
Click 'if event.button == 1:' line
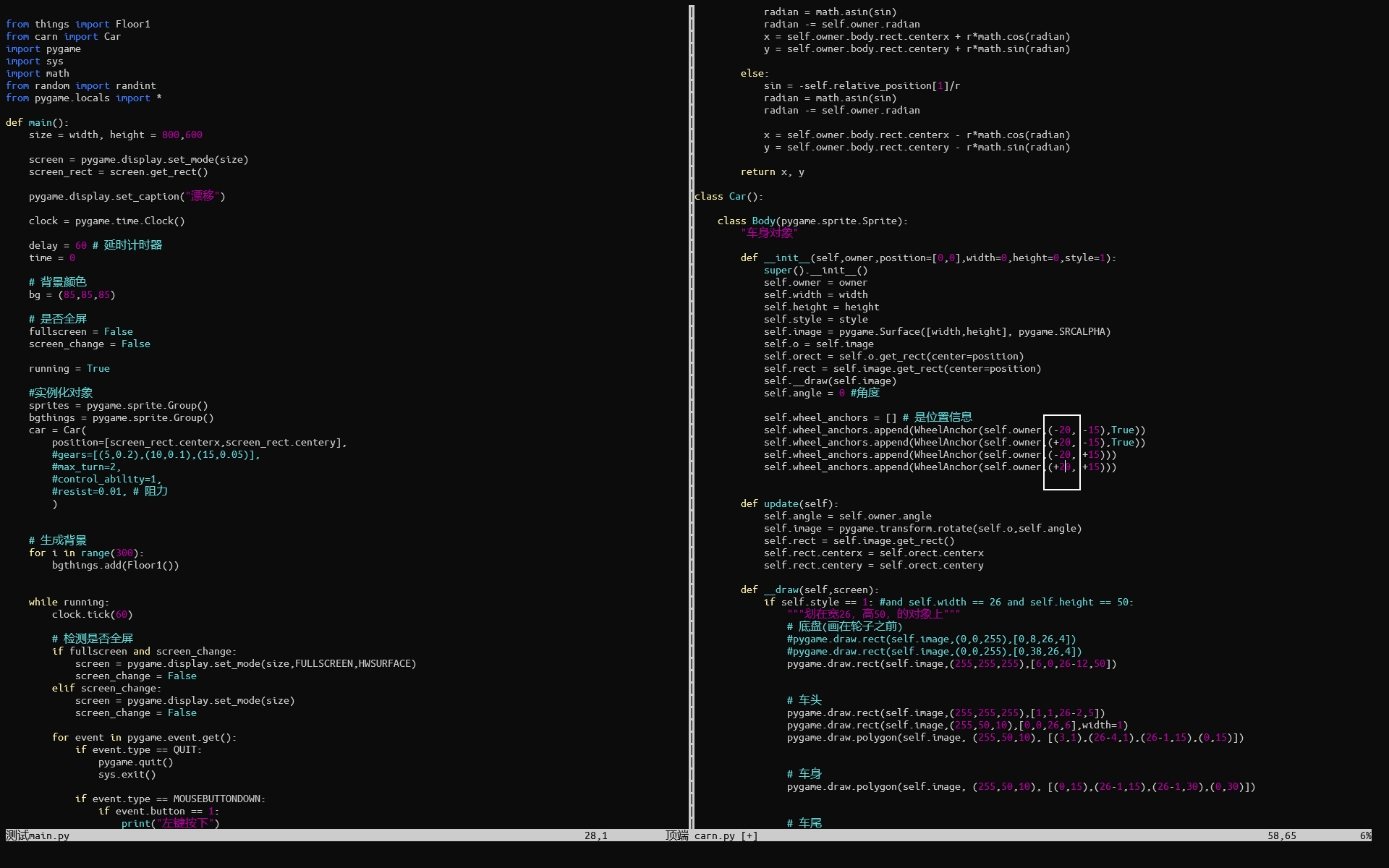(x=159, y=811)
